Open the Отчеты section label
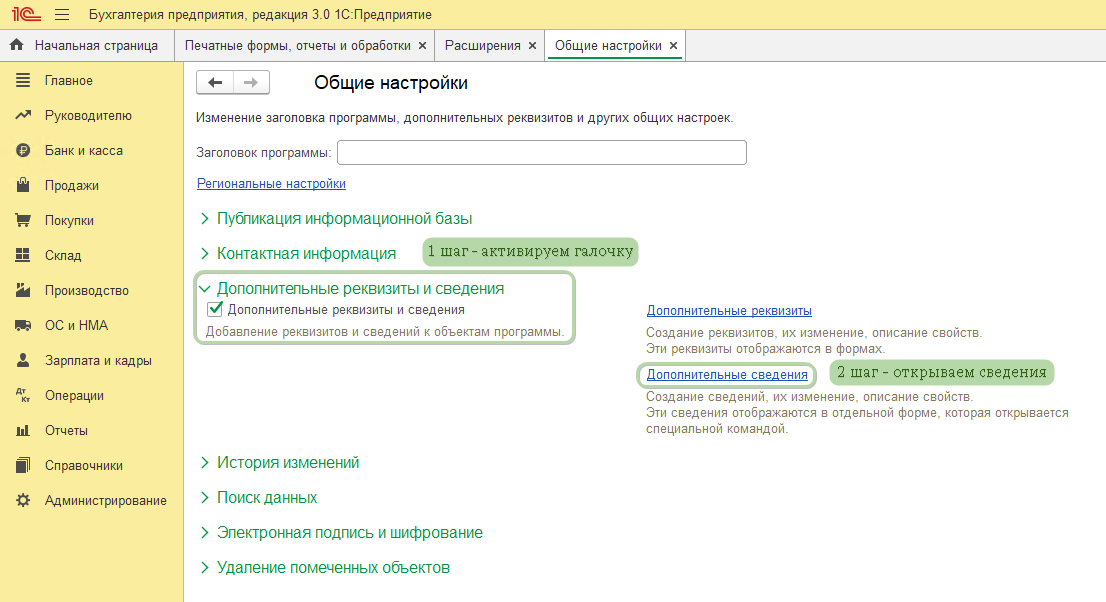1106x602 pixels. click(66, 430)
